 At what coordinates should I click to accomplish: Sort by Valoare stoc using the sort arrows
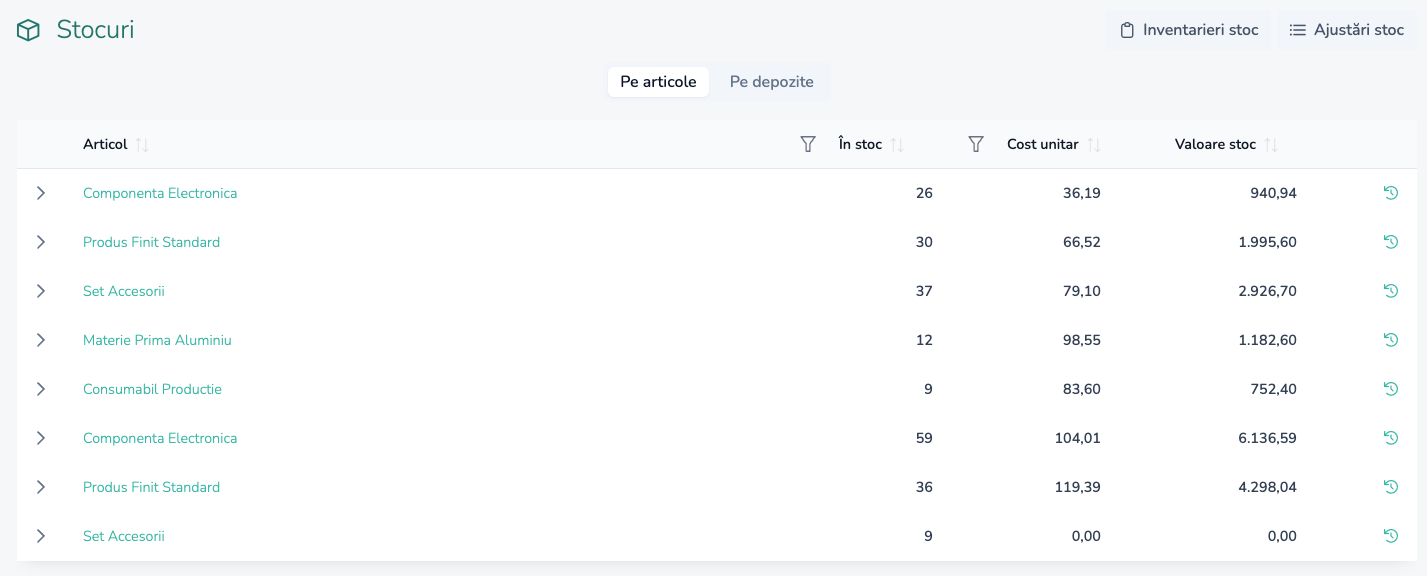pos(1271,145)
